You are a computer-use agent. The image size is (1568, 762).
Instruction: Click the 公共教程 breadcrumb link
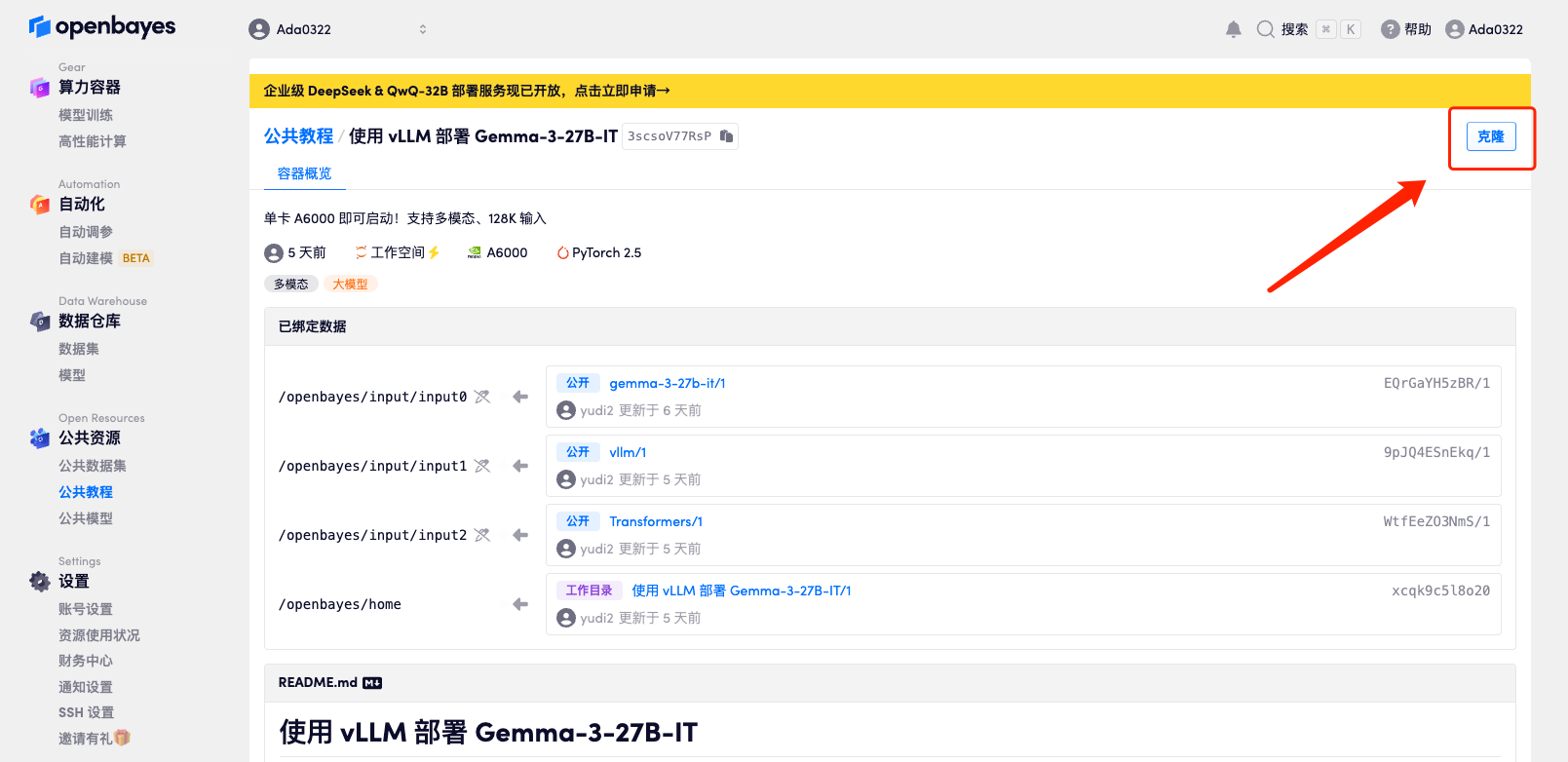point(298,136)
